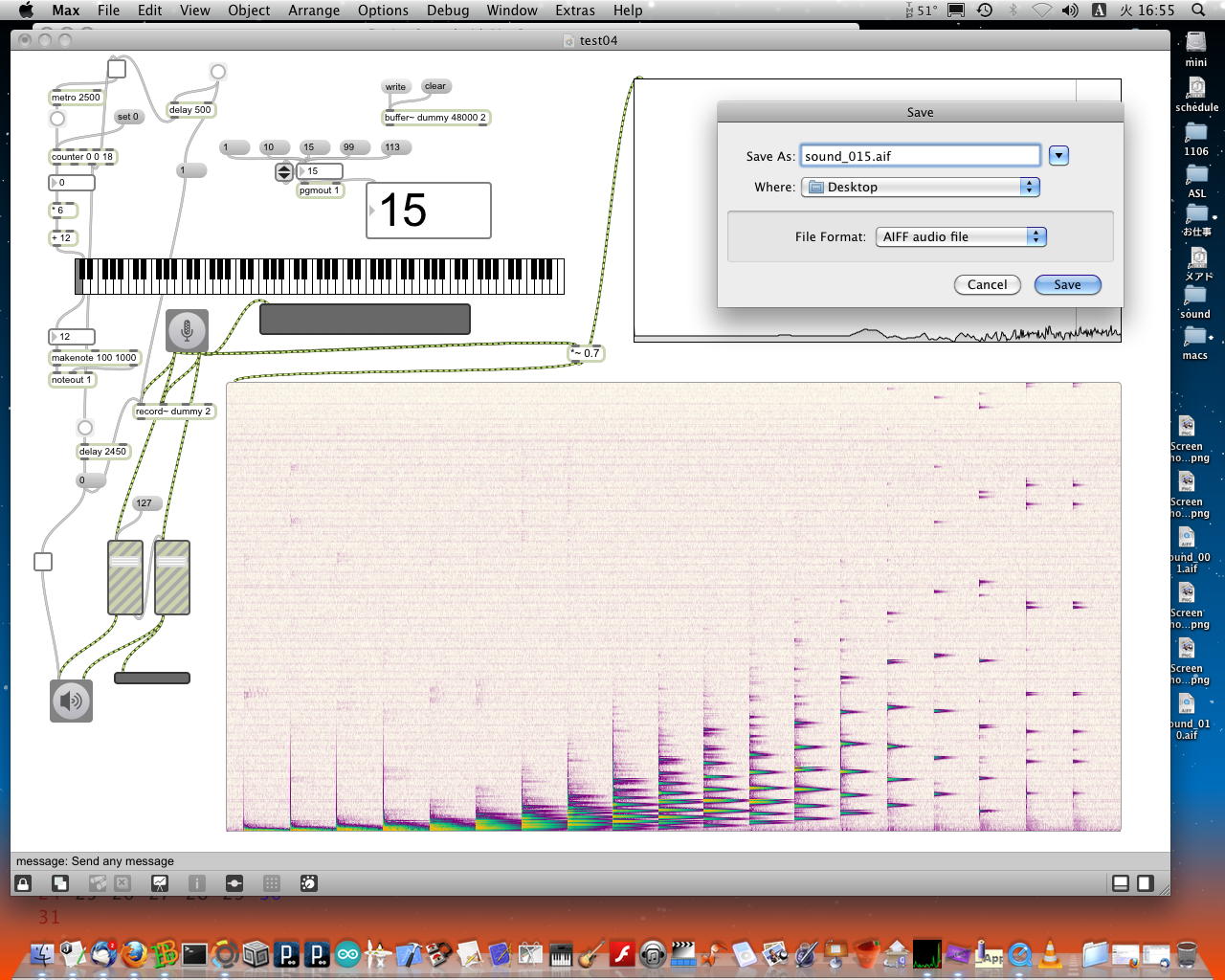Open the Trash in the Dock
The height and width of the screenshot is (980, 1225).
coord(1187,953)
